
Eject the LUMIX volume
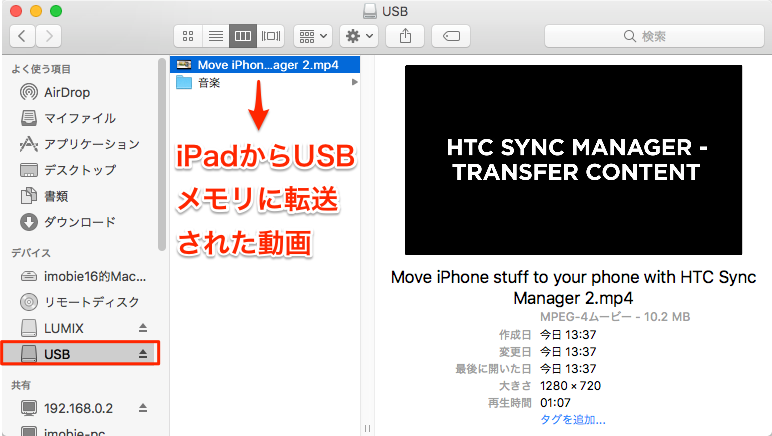(x=143, y=328)
